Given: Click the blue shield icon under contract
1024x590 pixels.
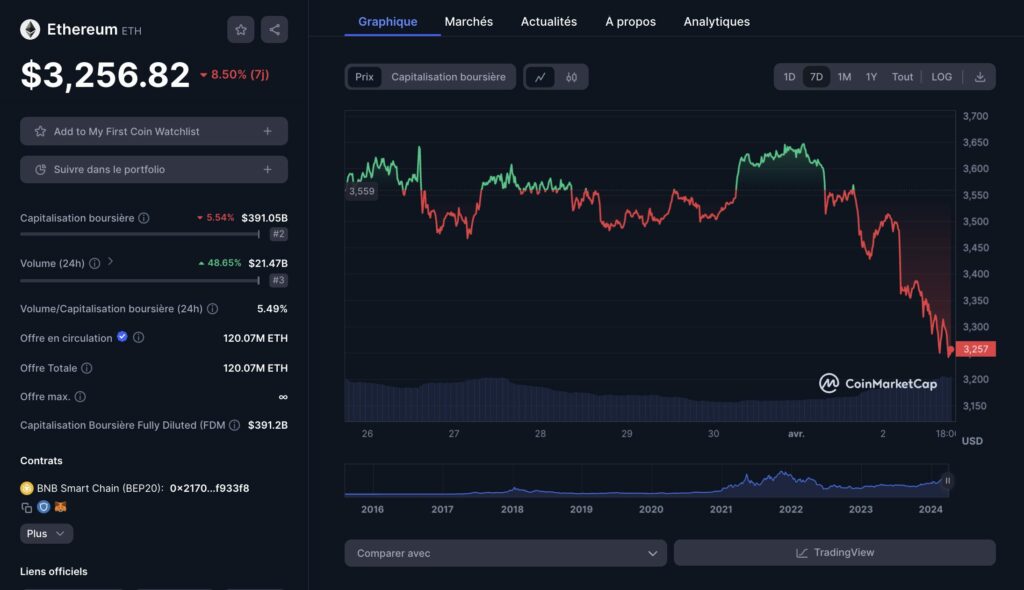Looking at the screenshot, I should point(43,507).
